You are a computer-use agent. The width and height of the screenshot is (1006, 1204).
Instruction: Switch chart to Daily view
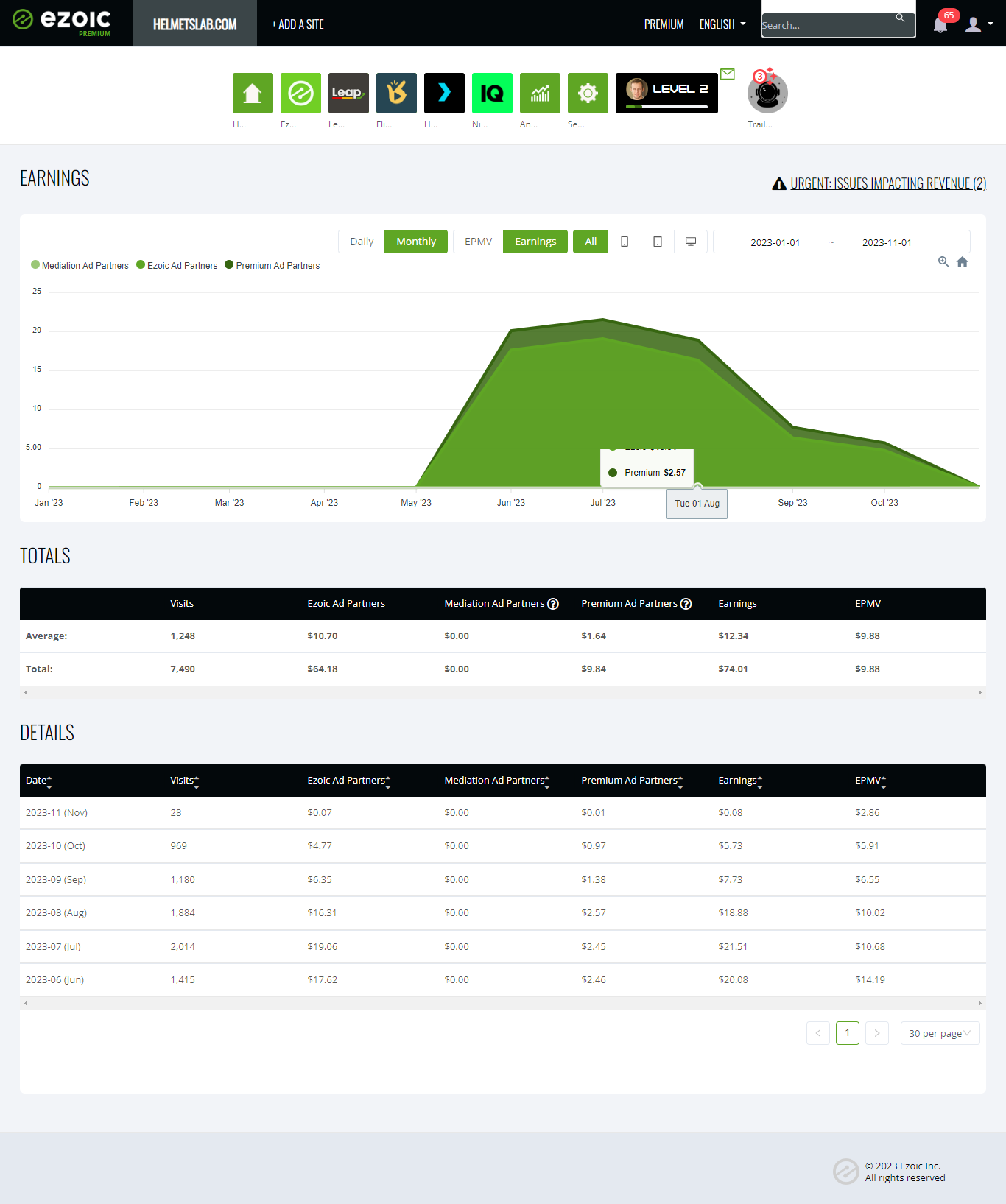pos(362,242)
